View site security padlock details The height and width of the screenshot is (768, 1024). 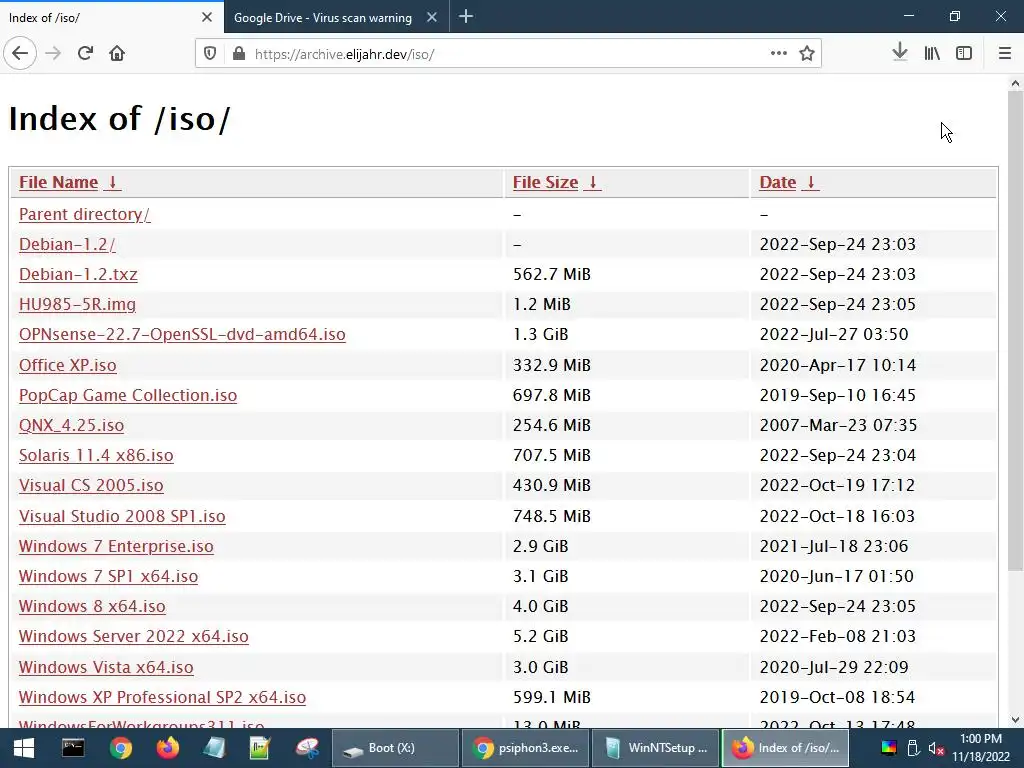click(239, 54)
